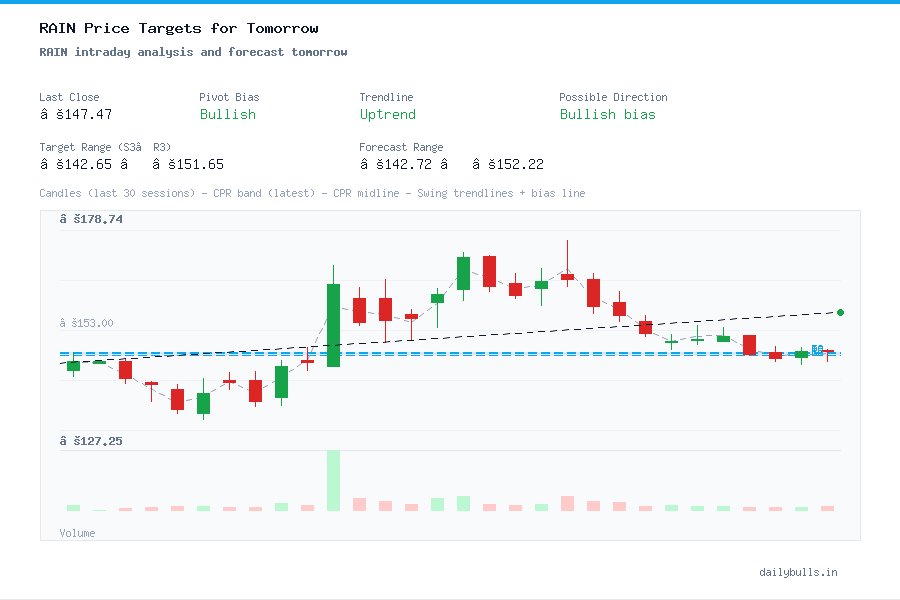Click the 153.00 price axis label
This screenshot has height=600, width=900.
86,323
